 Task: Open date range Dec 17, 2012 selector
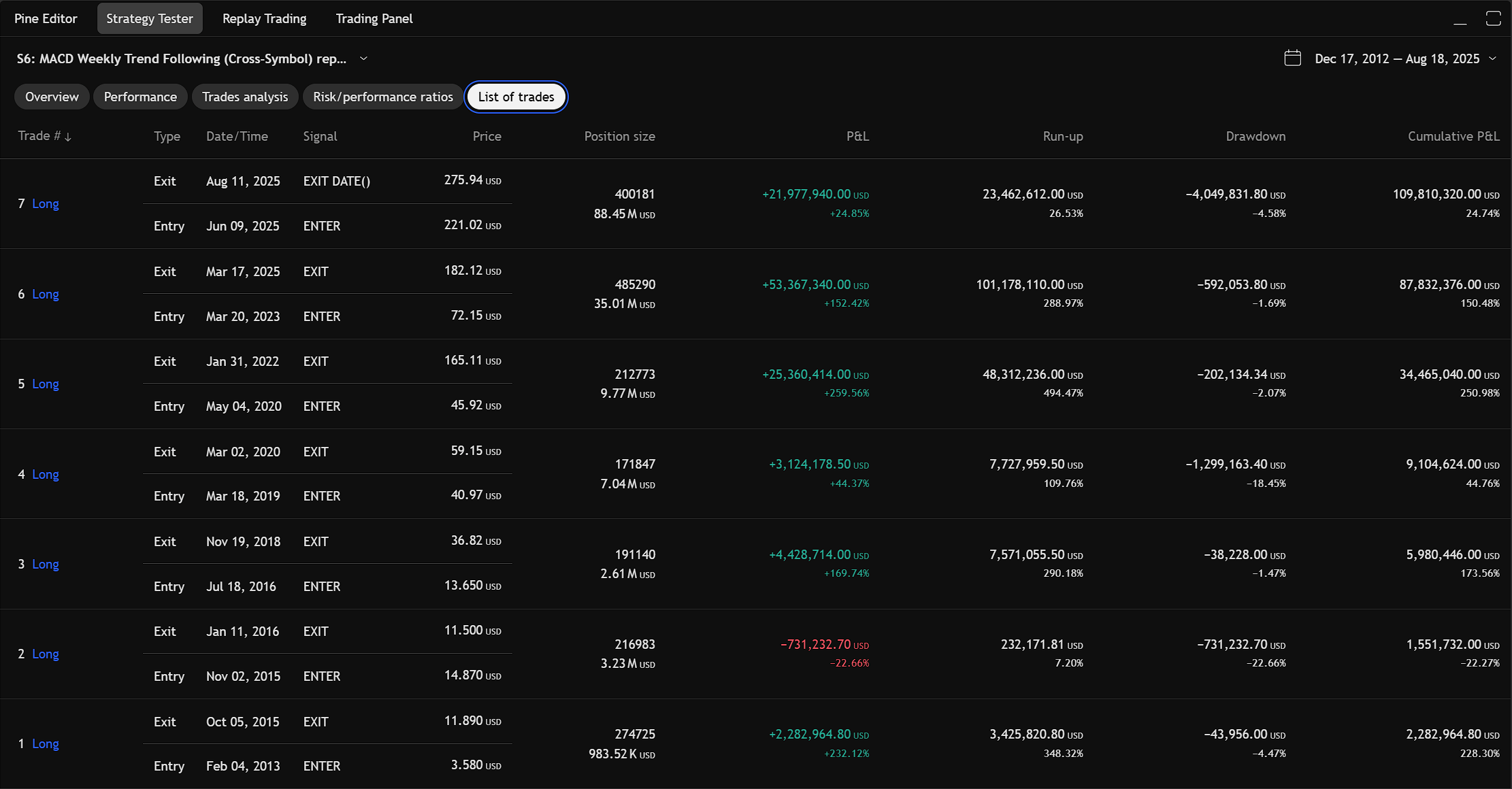tap(1397, 58)
